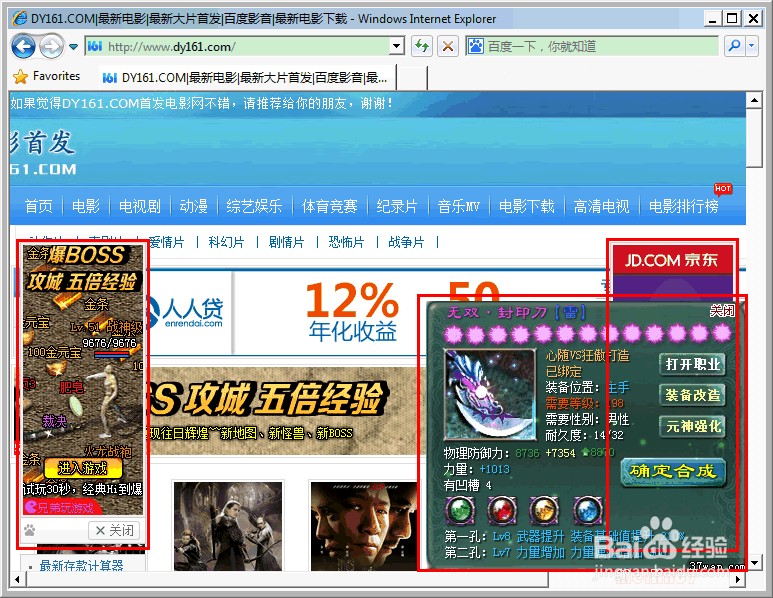The image size is (773, 598).
Task: Open the man's face movie poster thumbnail
Action: [x=363, y=526]
